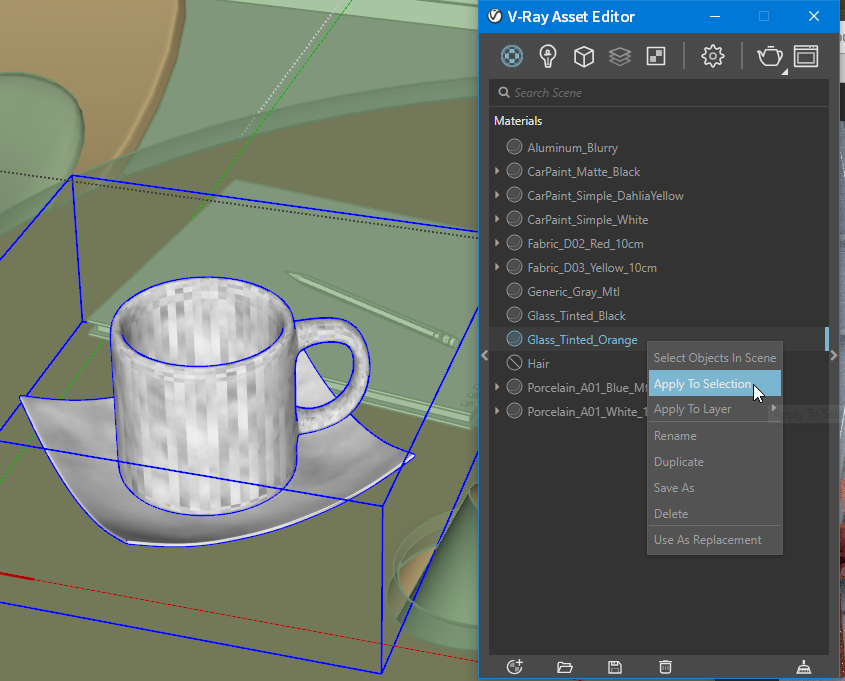
Task: Show the V-Ray frame buffer window icon
Action: click(806, 56)
